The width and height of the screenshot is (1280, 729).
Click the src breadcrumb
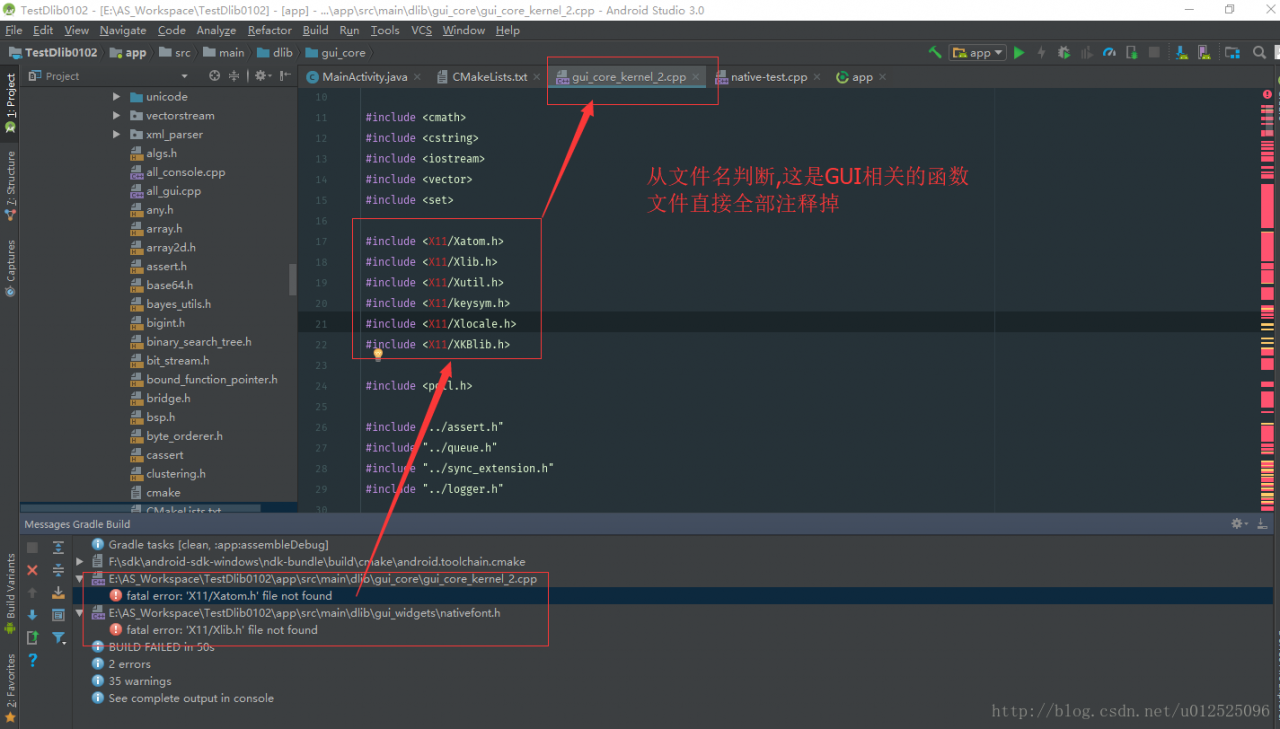[x=174, y=53]
